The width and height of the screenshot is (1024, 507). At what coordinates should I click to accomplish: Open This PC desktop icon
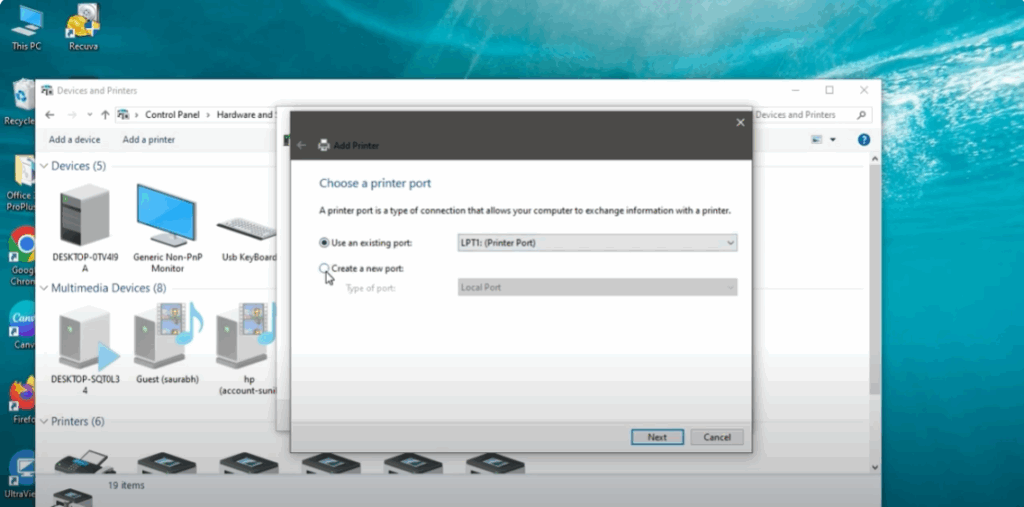pyautogui.click(x=26, y=28)
